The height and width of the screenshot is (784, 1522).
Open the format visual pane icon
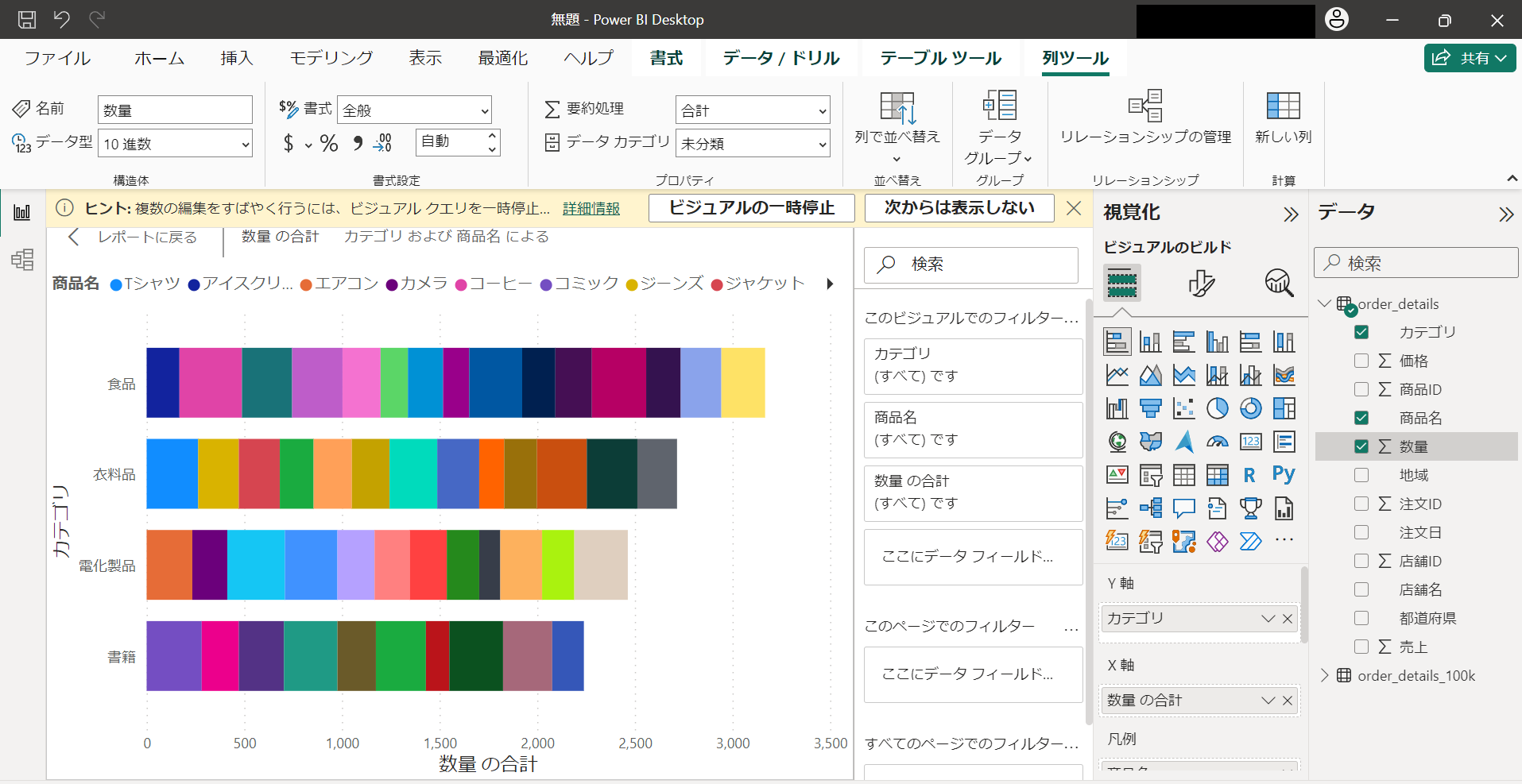1201,283
